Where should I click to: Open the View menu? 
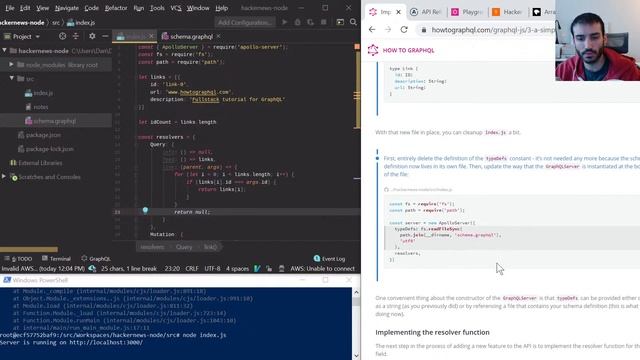42,8
